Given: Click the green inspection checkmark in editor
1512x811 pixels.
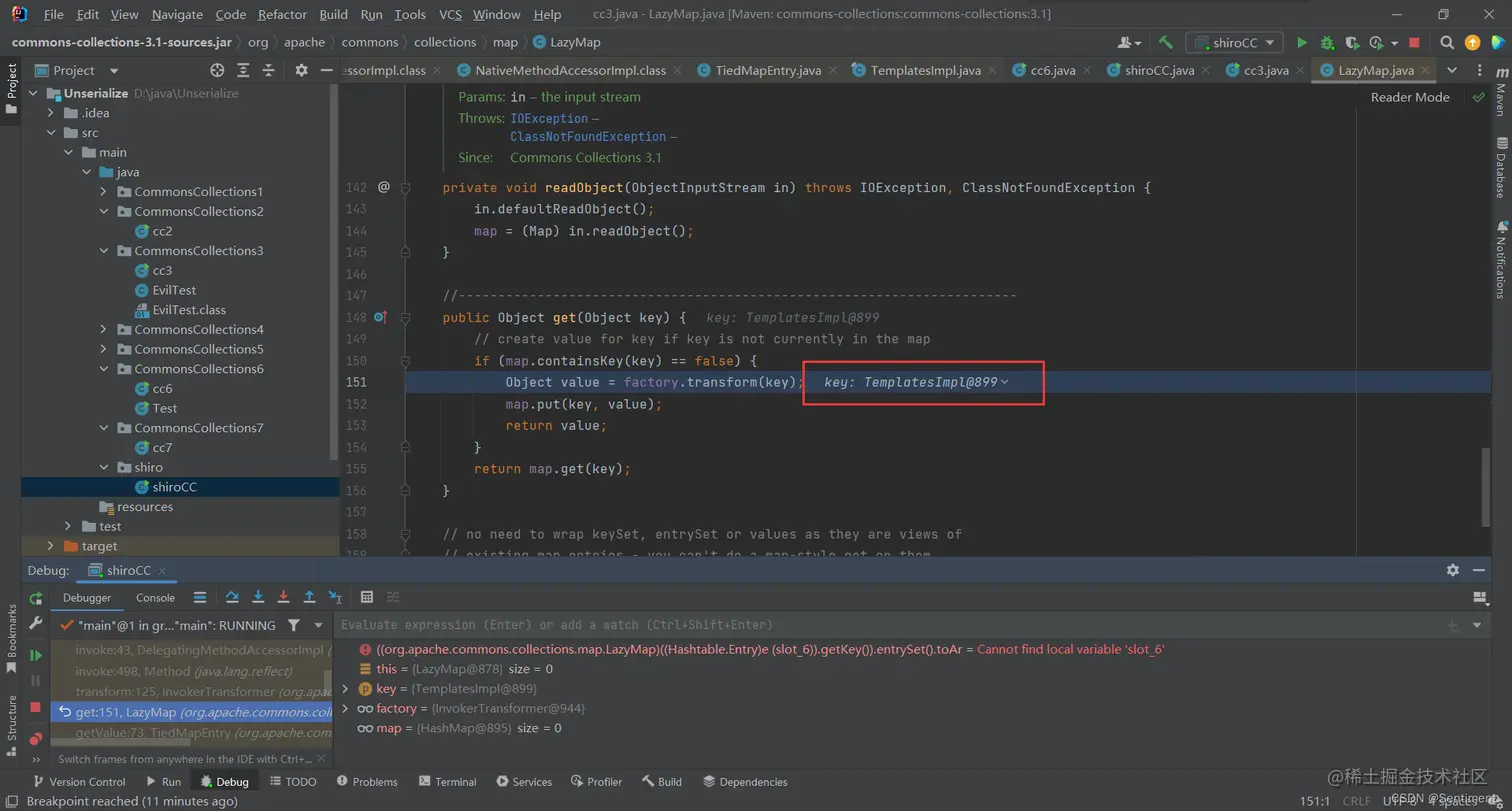Looking at the screenshot, I should 1478,97.
